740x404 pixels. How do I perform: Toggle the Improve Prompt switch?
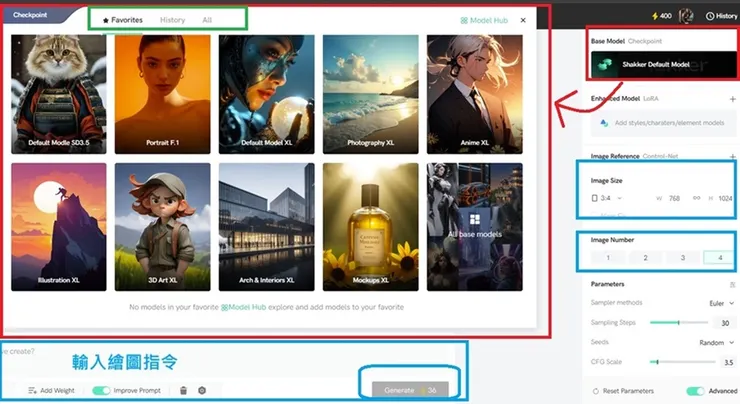click(101, 390)
